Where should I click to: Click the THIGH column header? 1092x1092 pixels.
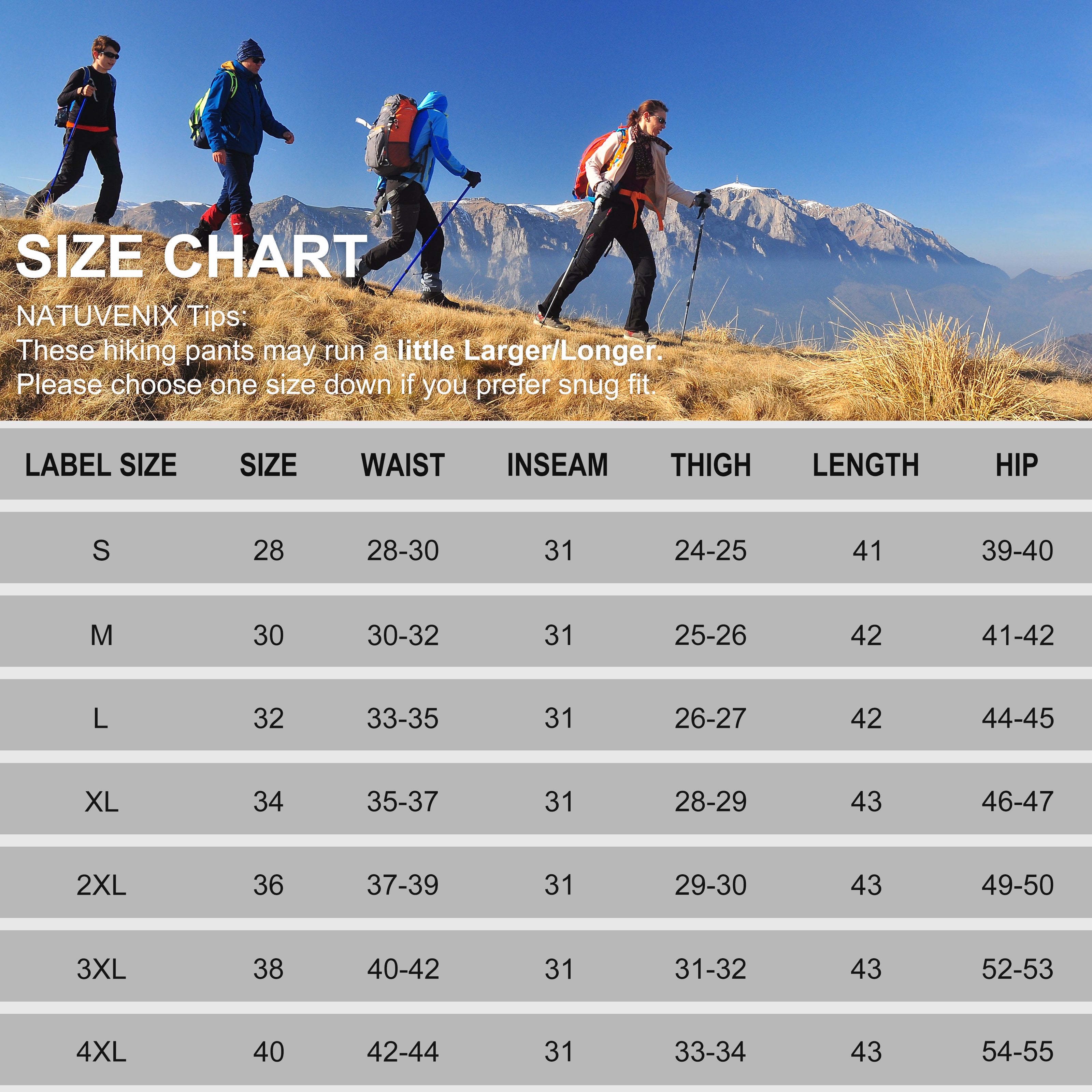tap(710, 465)
